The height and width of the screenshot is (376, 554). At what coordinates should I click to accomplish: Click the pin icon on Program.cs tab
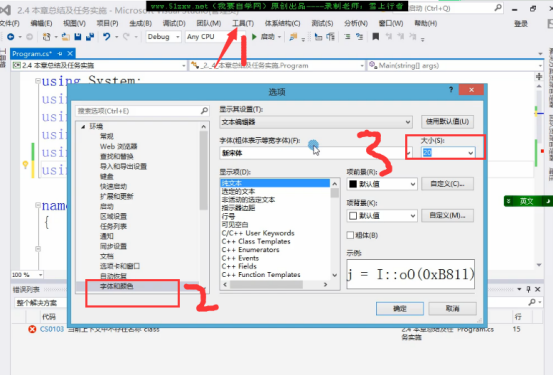(x=60, y=54)
